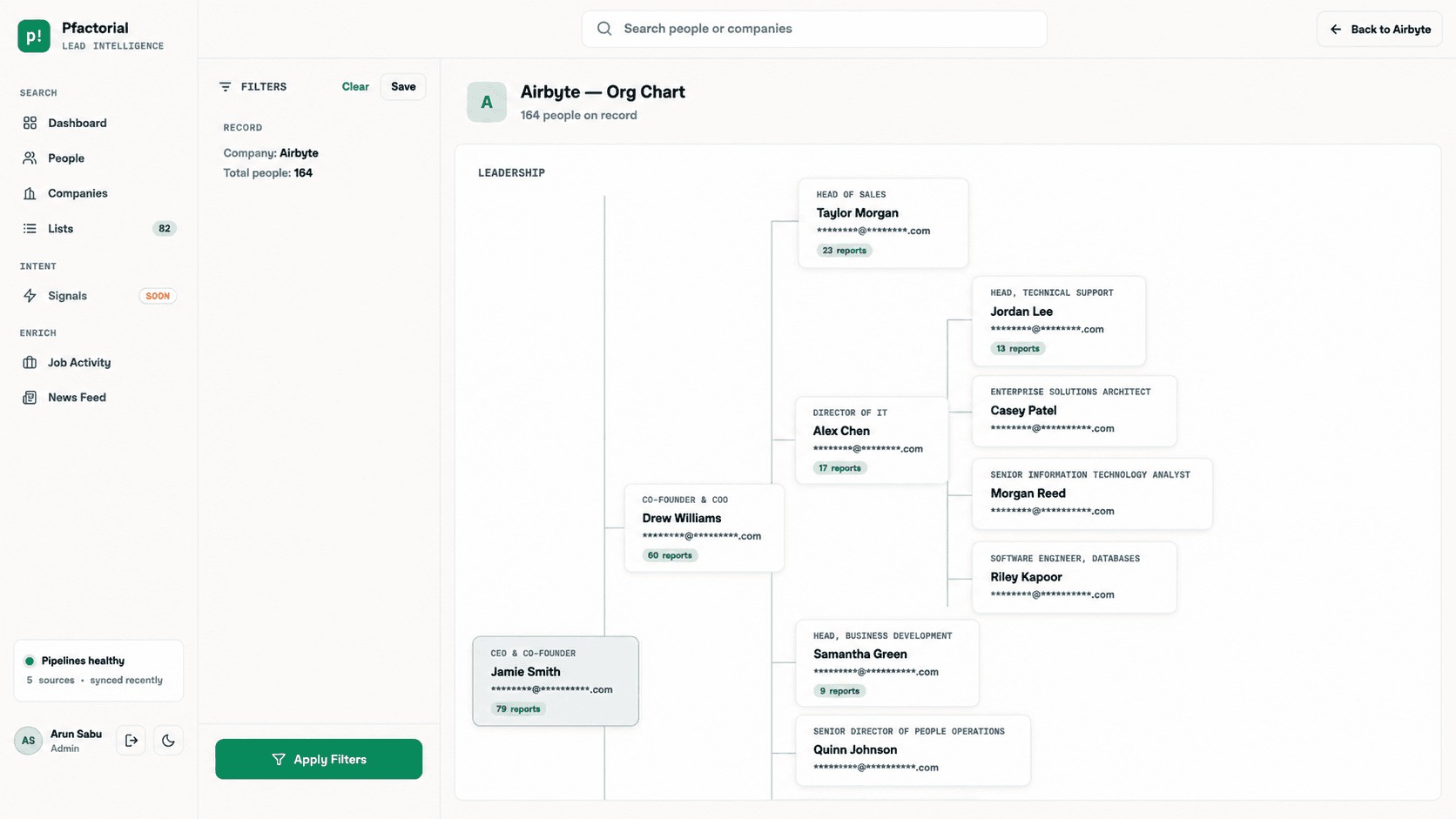The image size is (1456, 819).
Task: Click the People icon in sidebar
Action: pos(30,158)
